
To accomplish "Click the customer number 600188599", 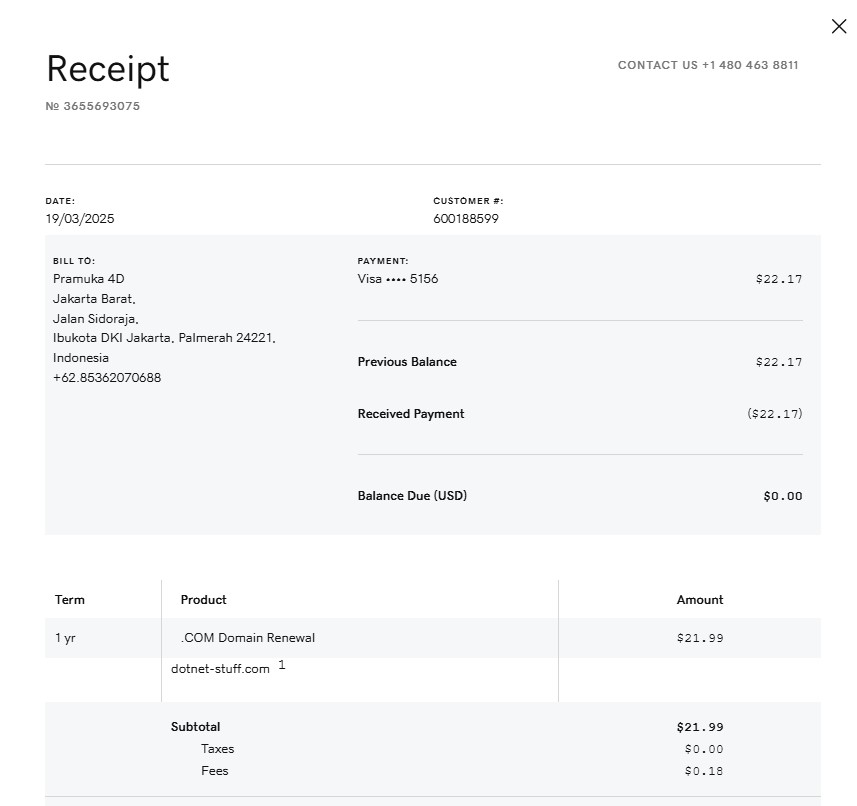I will click(x=466, y=219).
